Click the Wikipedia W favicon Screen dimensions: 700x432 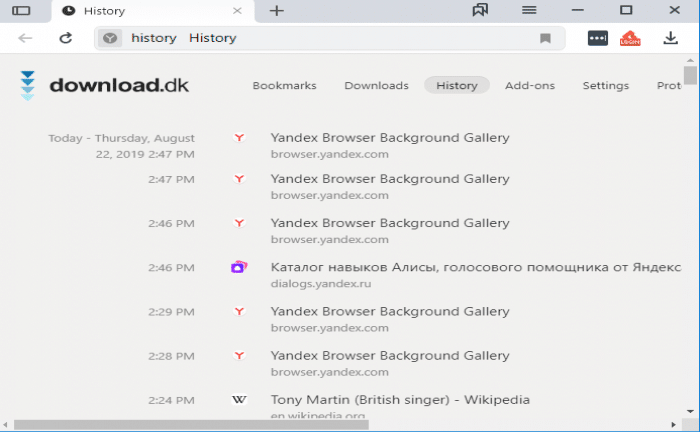point(239,399)
